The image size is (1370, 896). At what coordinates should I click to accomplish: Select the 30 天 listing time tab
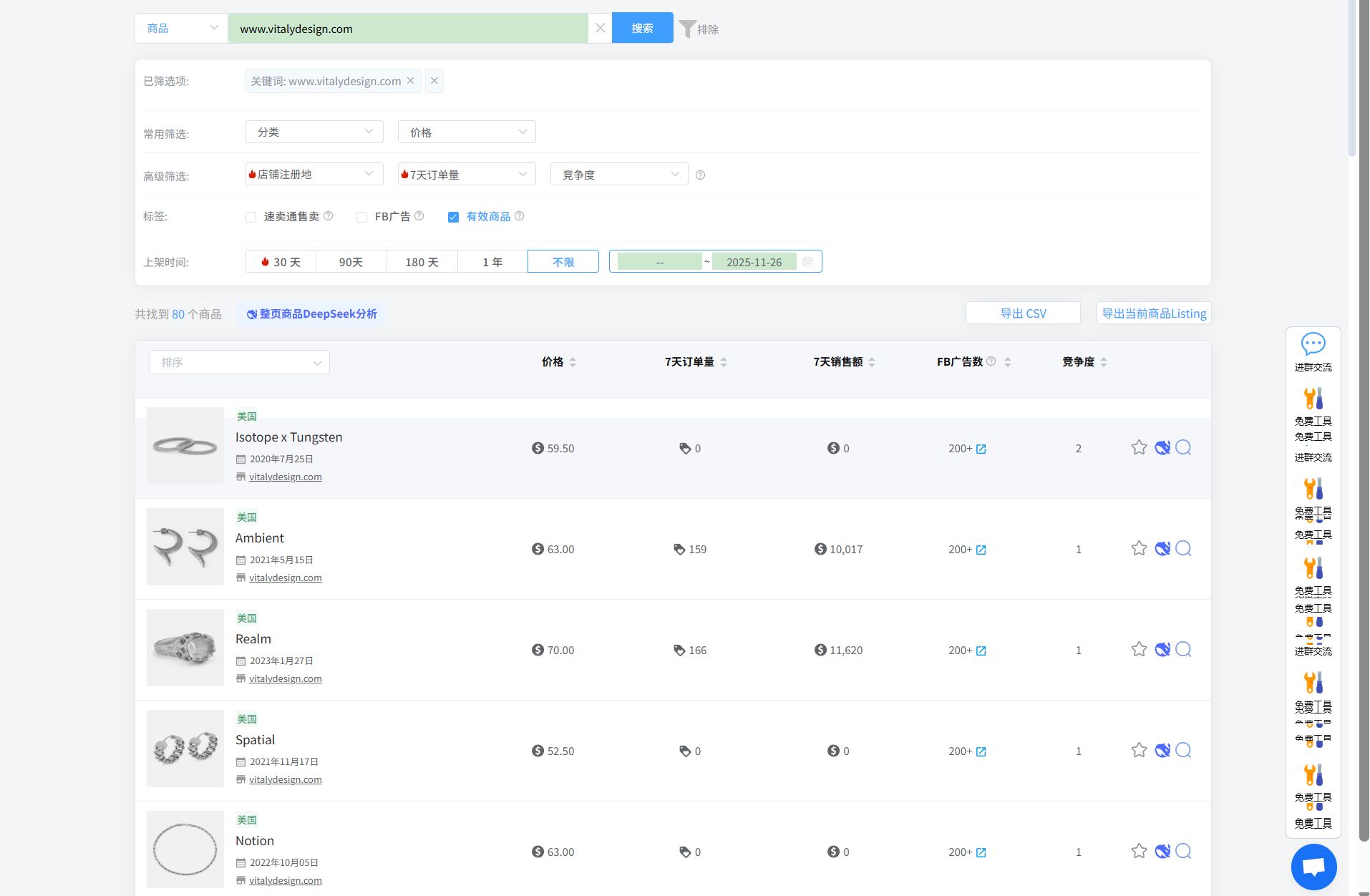tap(281, 262)
